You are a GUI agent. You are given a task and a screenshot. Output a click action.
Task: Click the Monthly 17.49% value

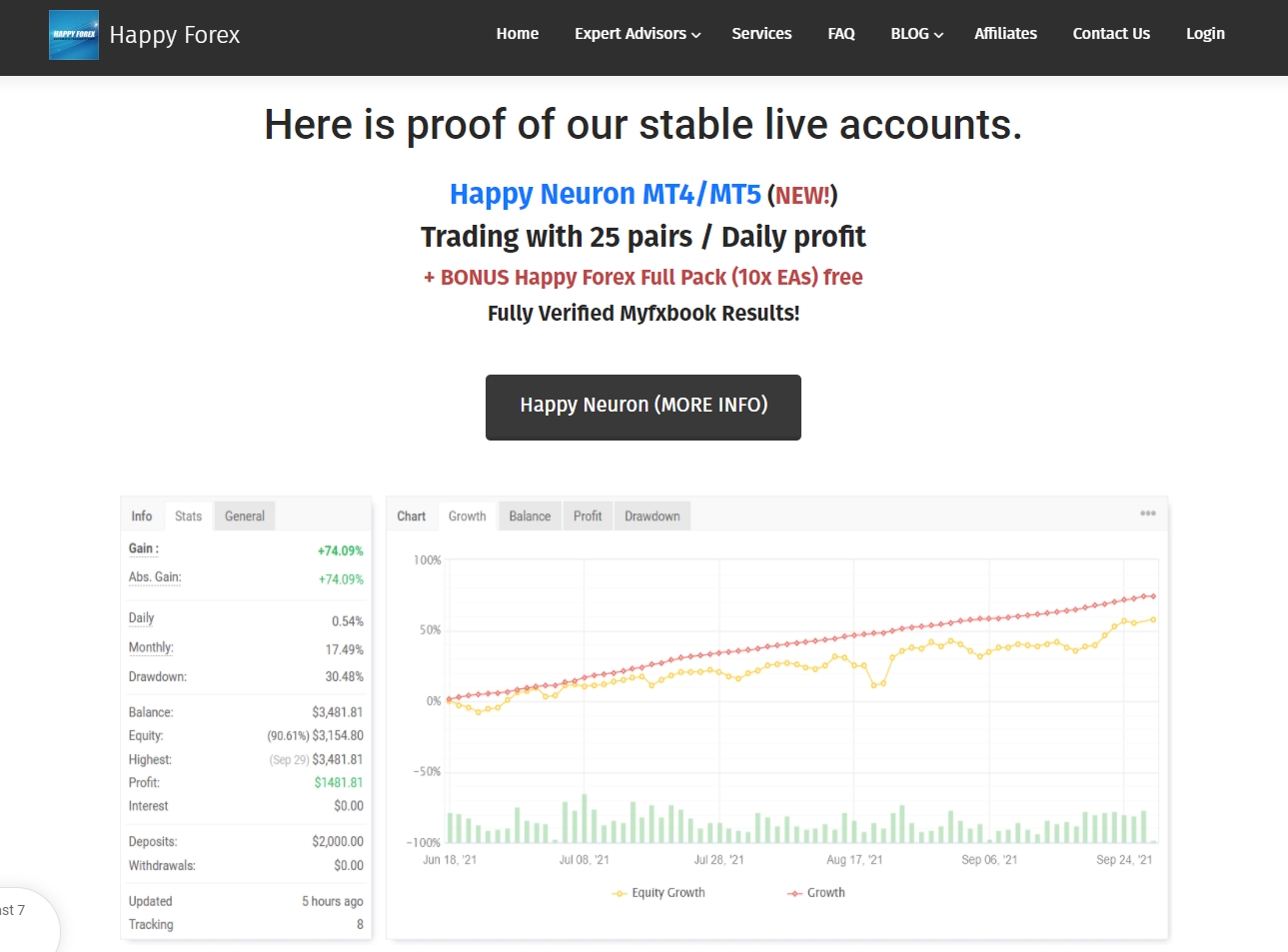344,649
